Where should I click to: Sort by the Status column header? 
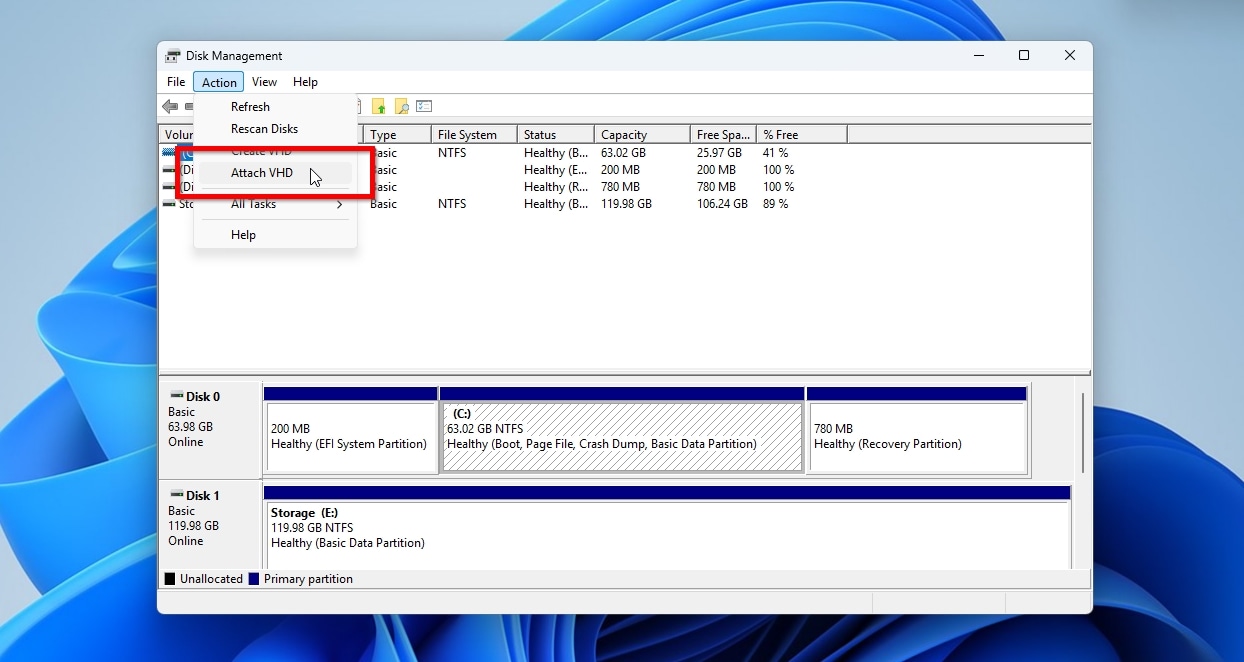click(556, 135)
